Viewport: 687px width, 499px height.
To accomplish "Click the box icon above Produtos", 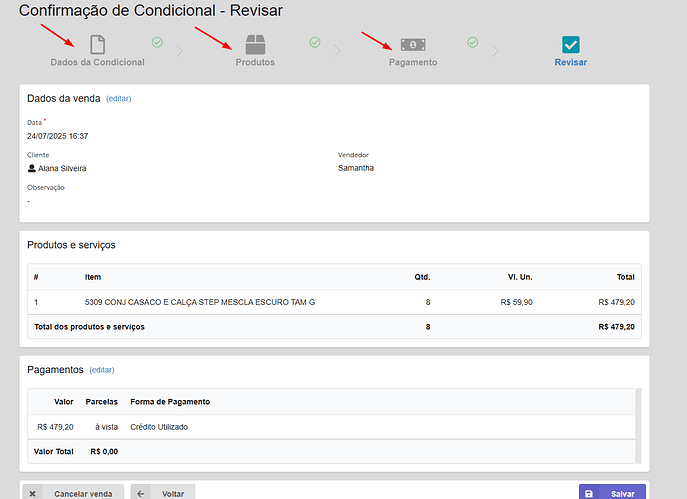I will (255, 45).
